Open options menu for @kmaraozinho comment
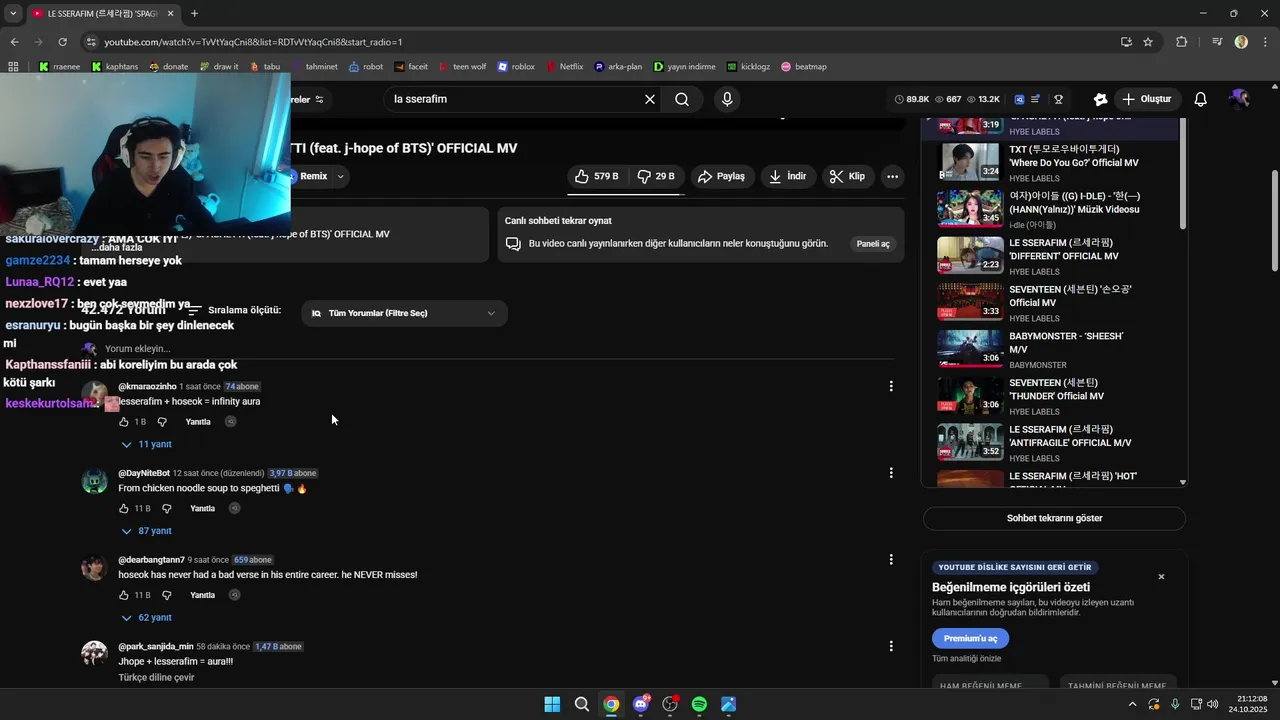 [891, 386]
